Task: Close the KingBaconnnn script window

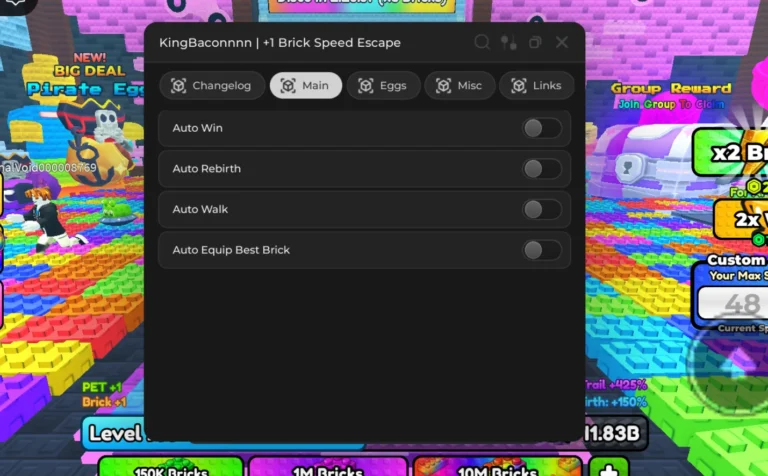Action: (562, 42)
